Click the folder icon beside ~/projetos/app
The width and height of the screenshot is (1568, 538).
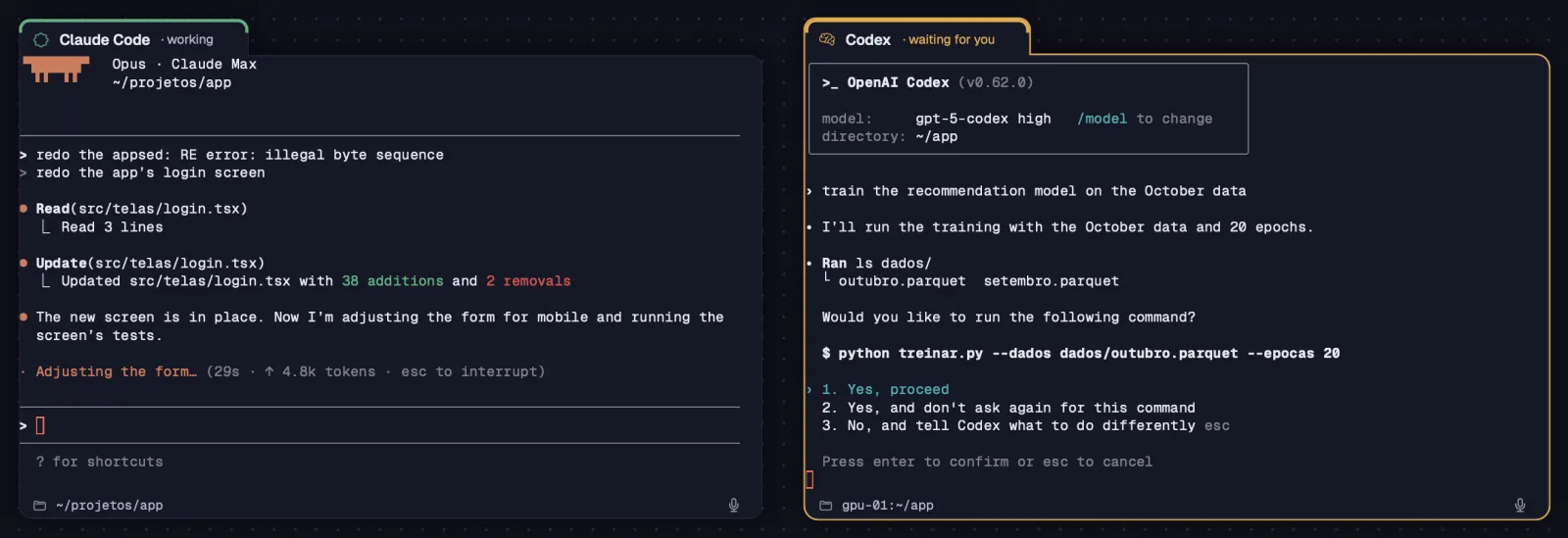pyautogui.click(x=40, y=506)
